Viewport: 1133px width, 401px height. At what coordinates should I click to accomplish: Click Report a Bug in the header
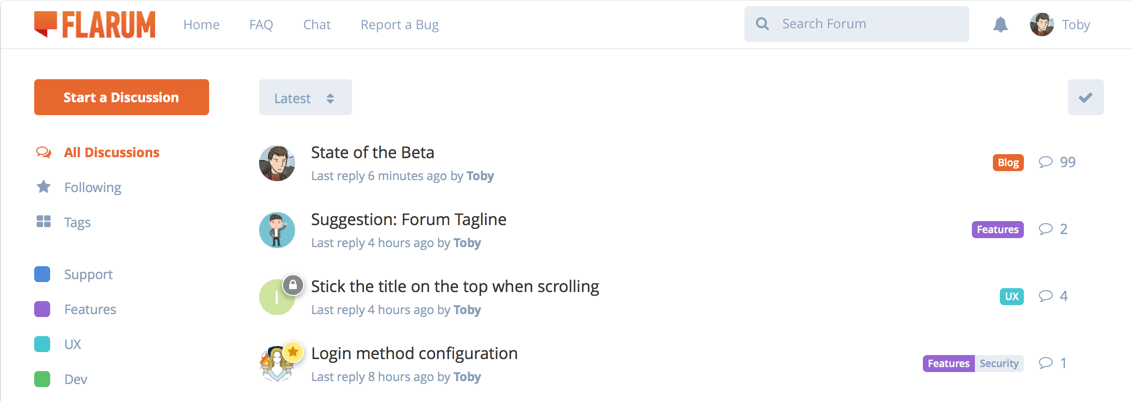400,25
